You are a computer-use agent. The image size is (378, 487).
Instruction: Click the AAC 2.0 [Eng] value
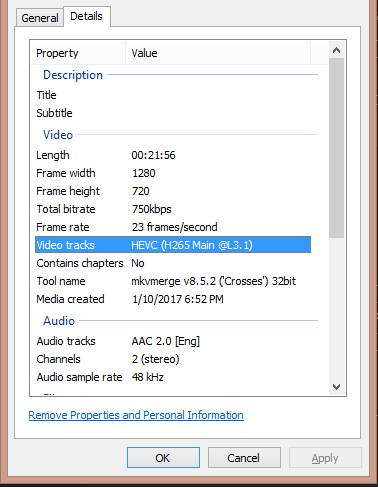point(166,341)
